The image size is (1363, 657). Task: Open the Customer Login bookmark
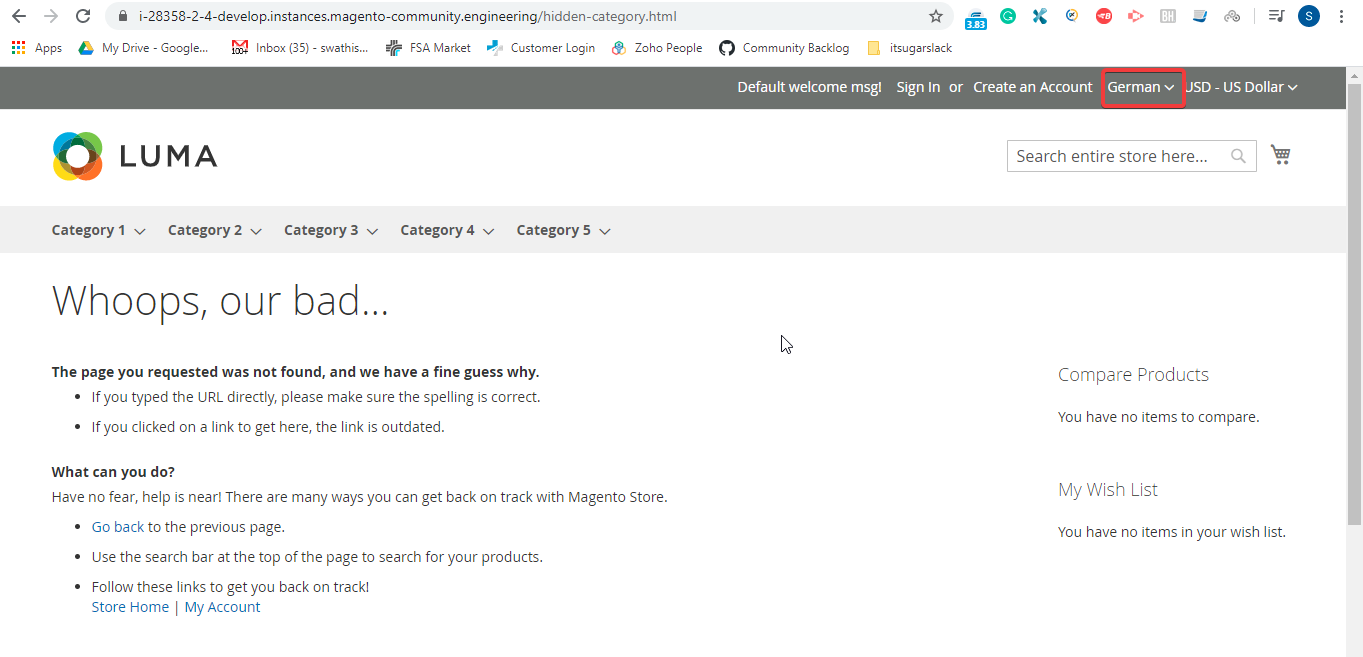click(540, 47)
